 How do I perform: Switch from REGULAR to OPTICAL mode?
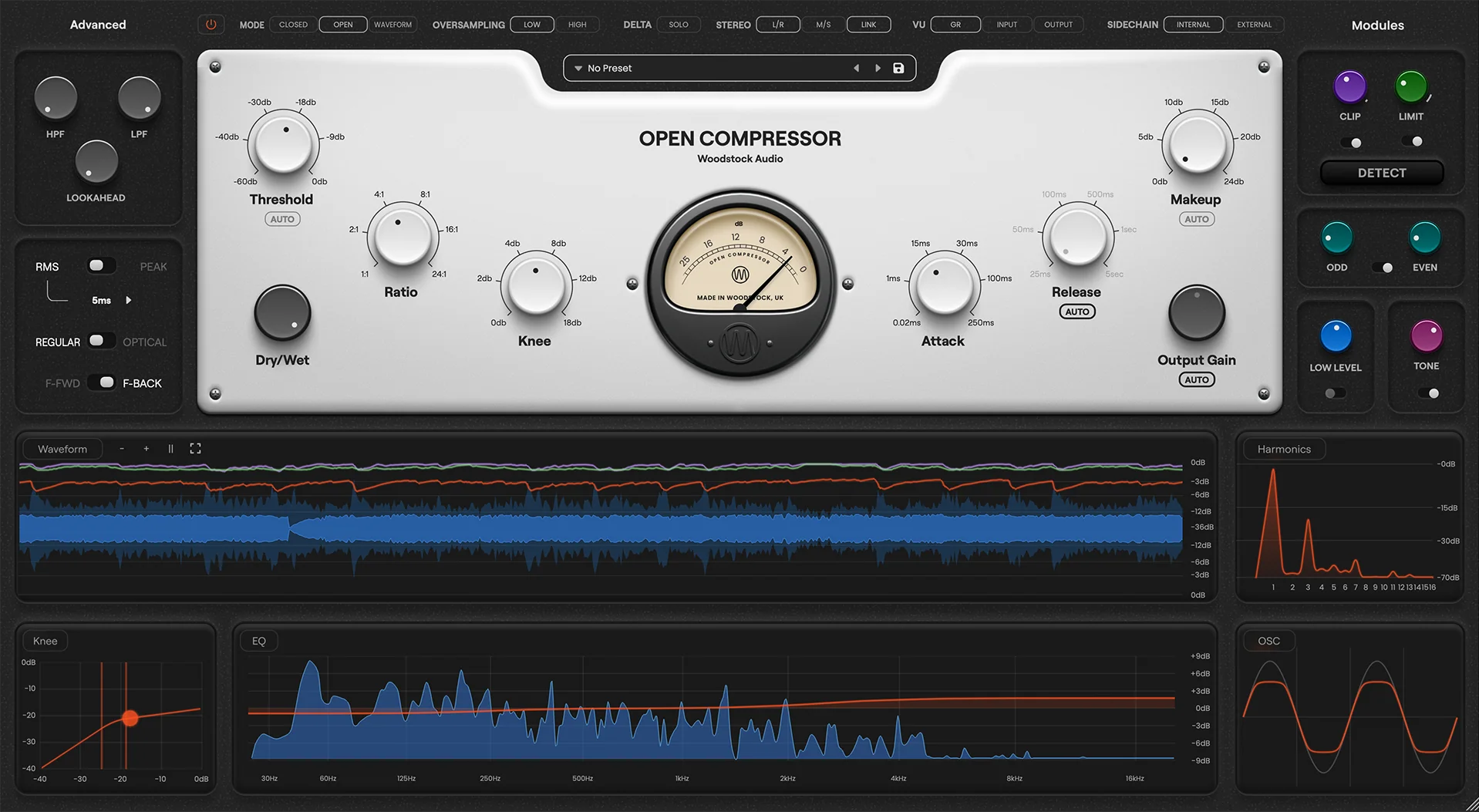coord(100,340)
